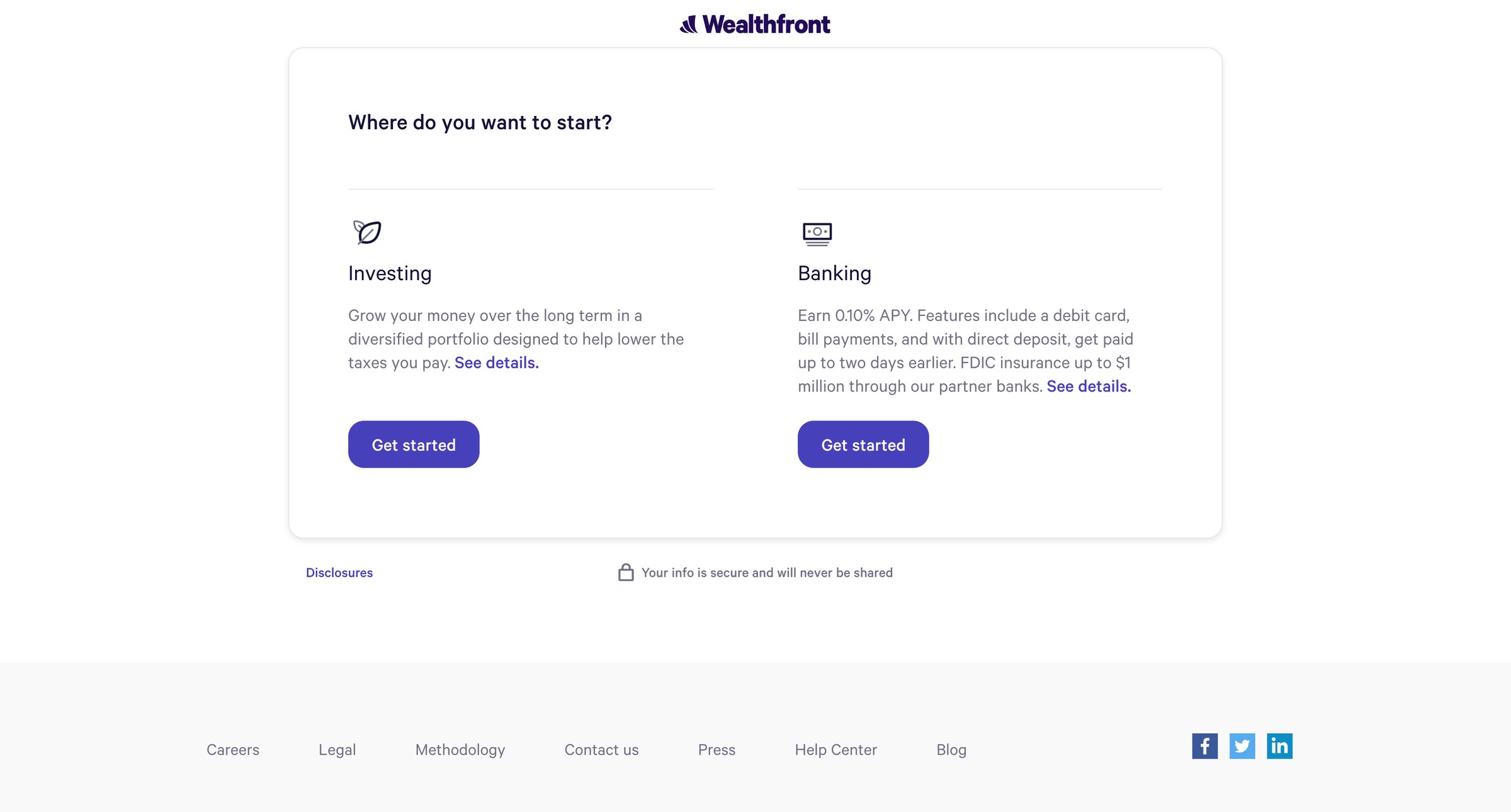Select Contact us in footer
The height and width of the screenshot is (812, 1511).
pyautogui.click(x=602, y=750)
